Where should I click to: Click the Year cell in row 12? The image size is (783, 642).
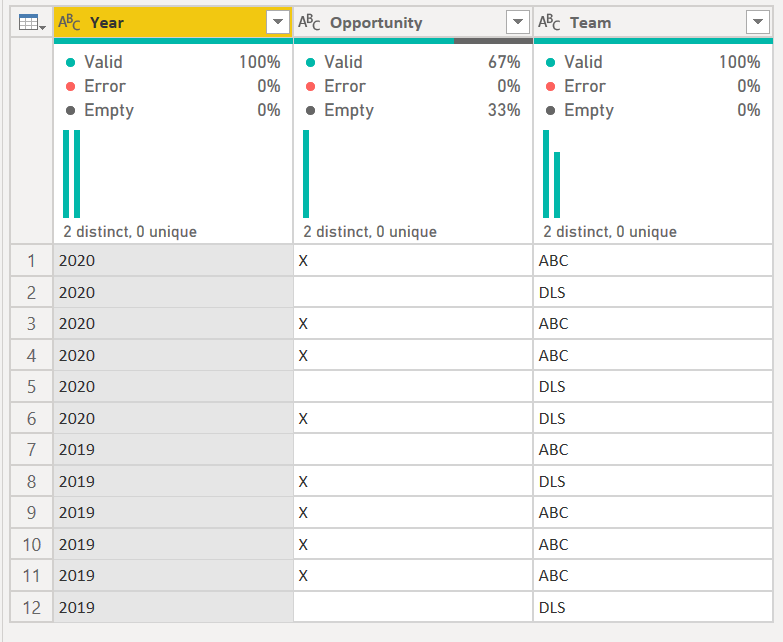pyautogui.click(x=173, y=607)
